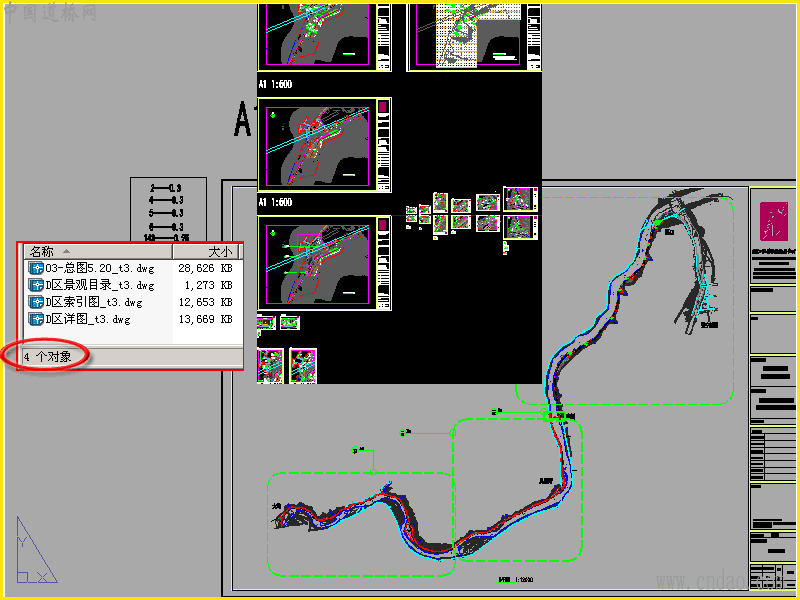Toggle the sort arrow in 名称 header
Screen dimensions: 800x600
[x=66, y=251]
